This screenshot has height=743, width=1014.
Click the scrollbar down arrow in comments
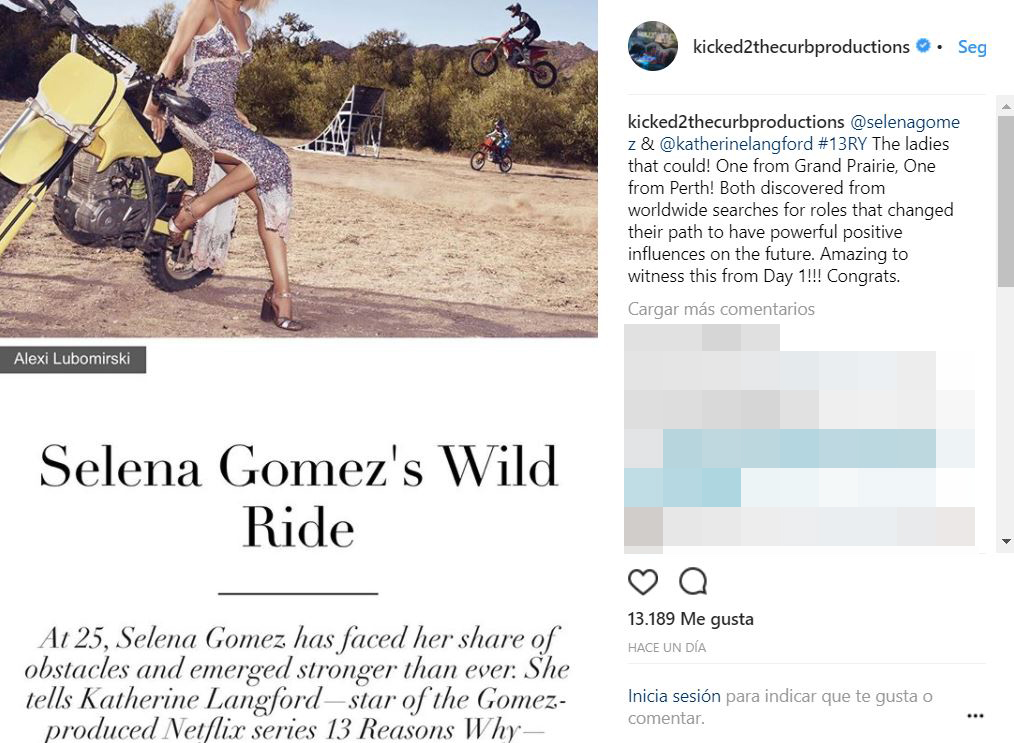click(1005, 542)
